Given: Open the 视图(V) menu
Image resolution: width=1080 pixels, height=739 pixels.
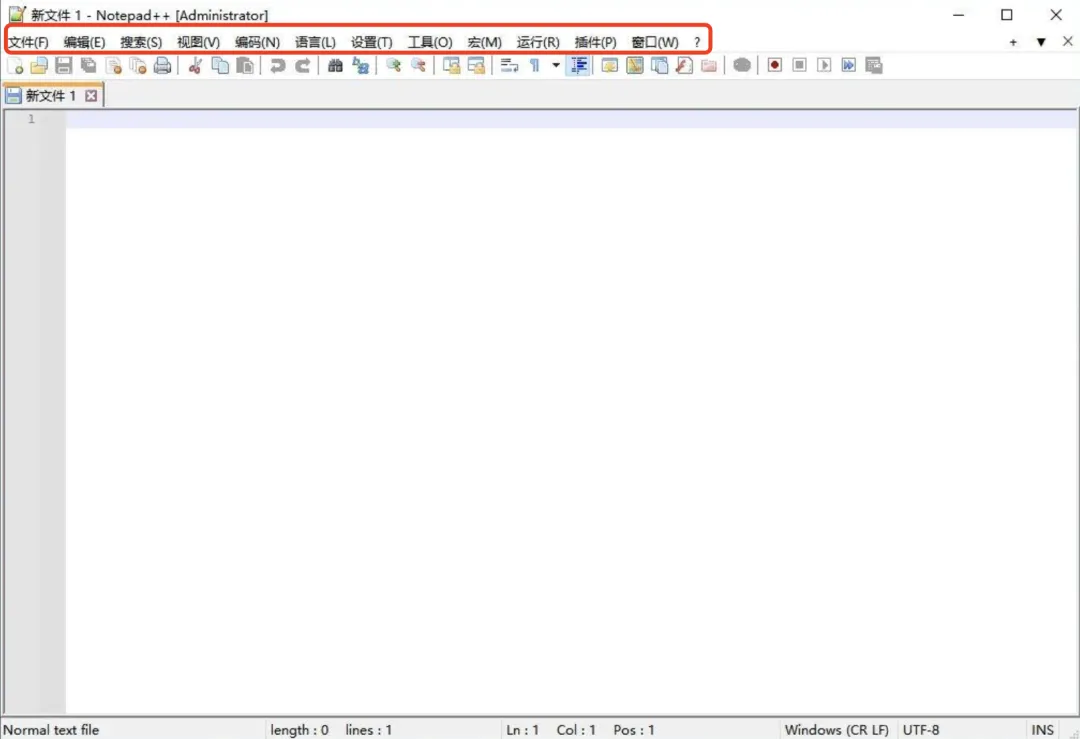Looking at the screenshot, I should (198, 42).
